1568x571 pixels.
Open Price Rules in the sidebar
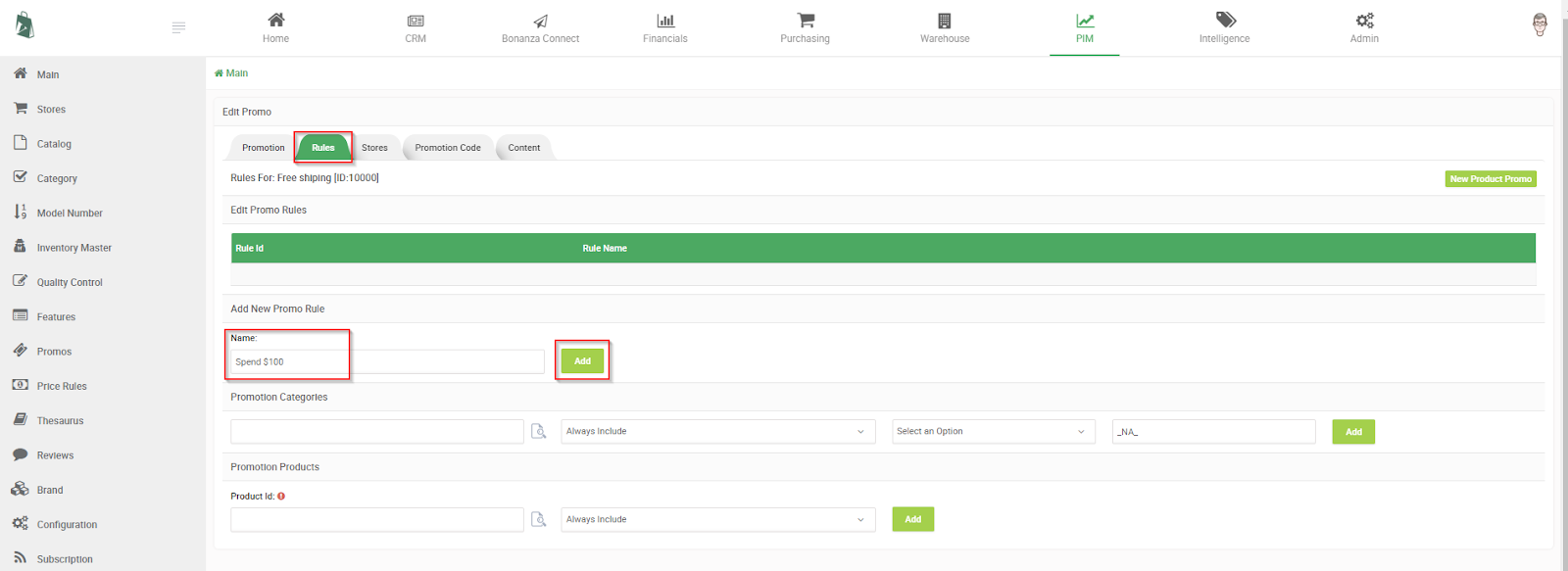[62, 386]
